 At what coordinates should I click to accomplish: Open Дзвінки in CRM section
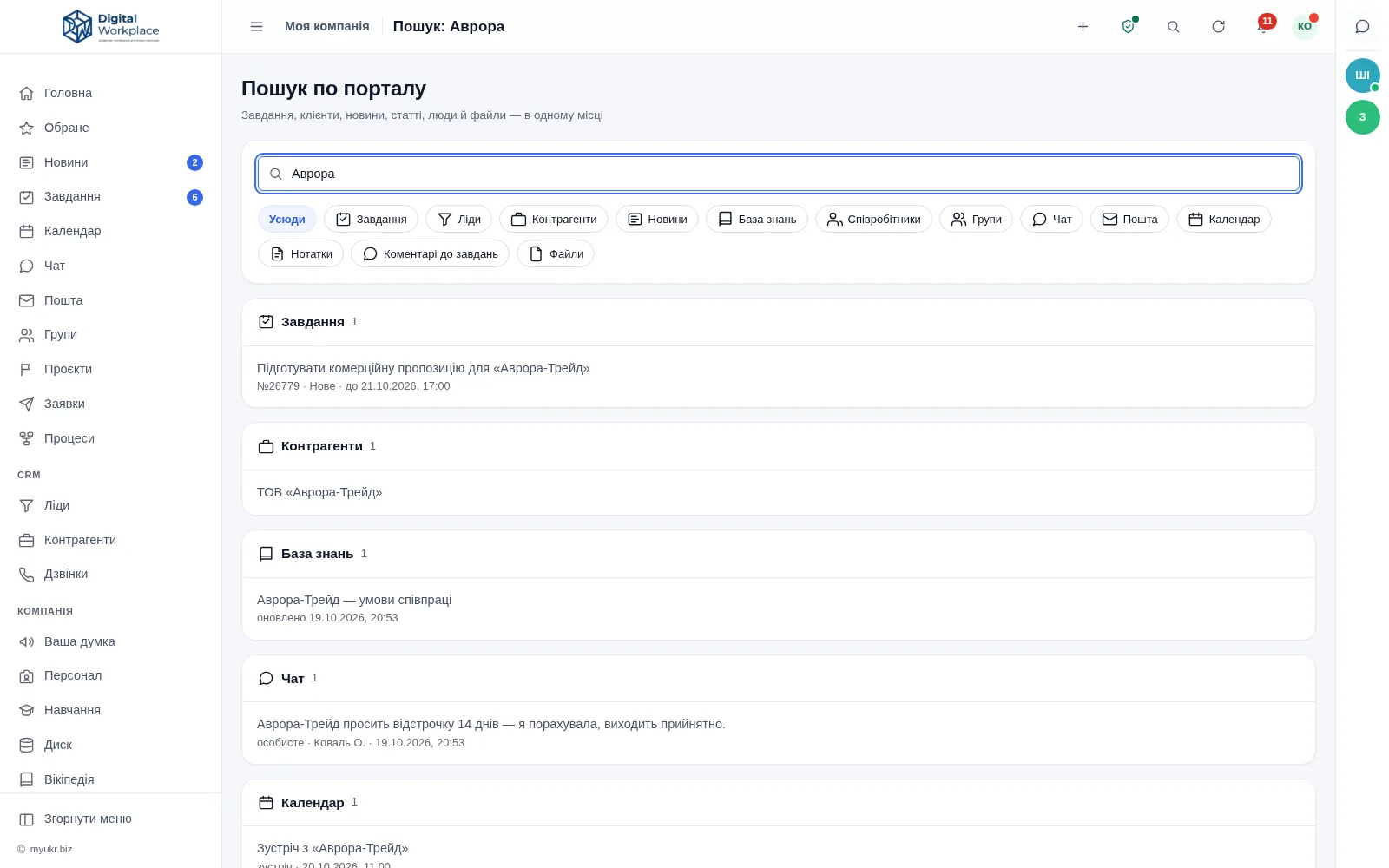pyautogui.click(x=111, y=574)
